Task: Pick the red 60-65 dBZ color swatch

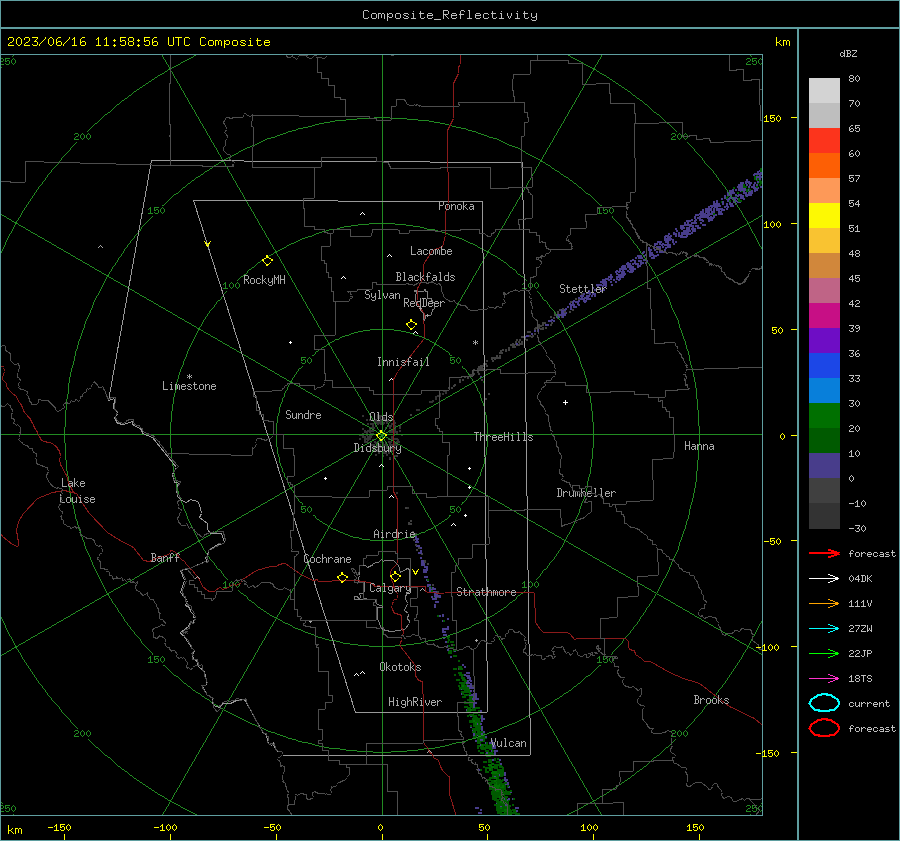Action: click(824, 140)
